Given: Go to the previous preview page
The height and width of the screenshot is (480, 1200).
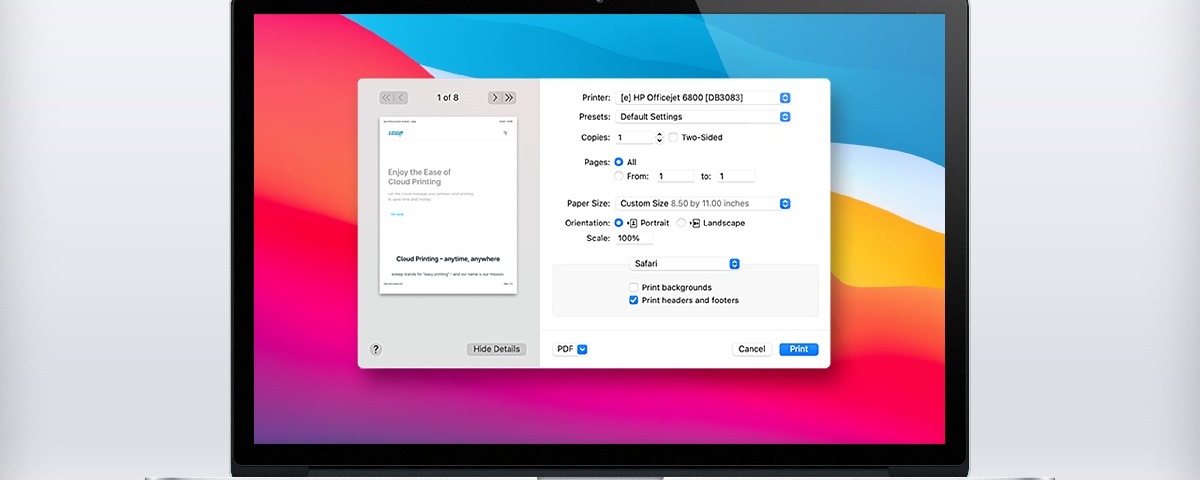Looking at the screenshot, I should (401, 97).
